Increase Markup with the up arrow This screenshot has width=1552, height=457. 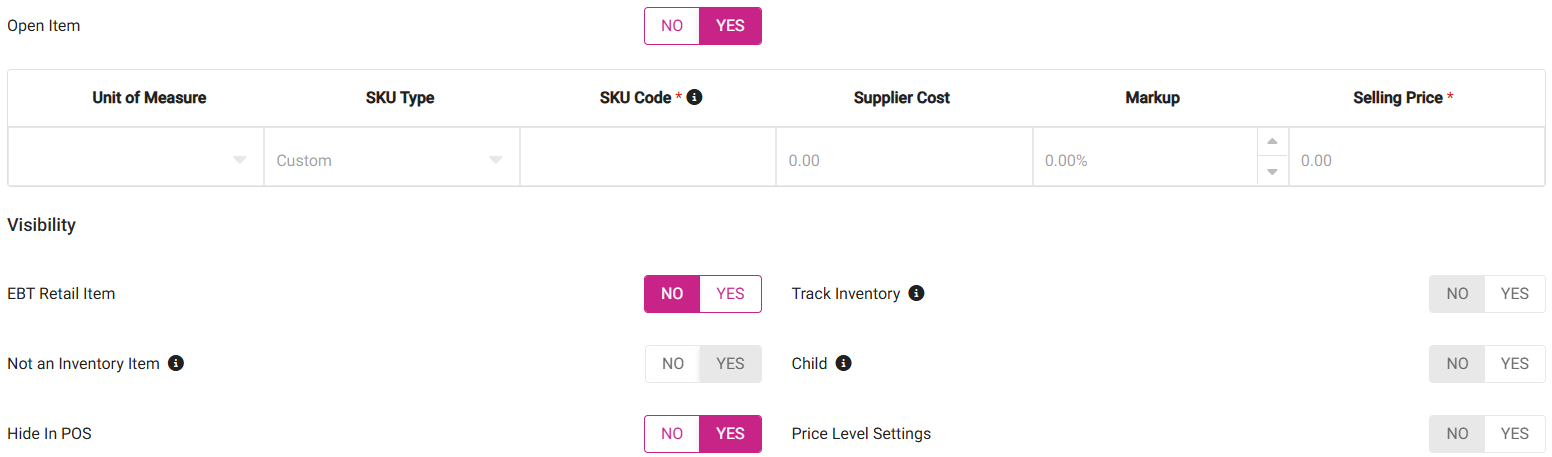1272,141
